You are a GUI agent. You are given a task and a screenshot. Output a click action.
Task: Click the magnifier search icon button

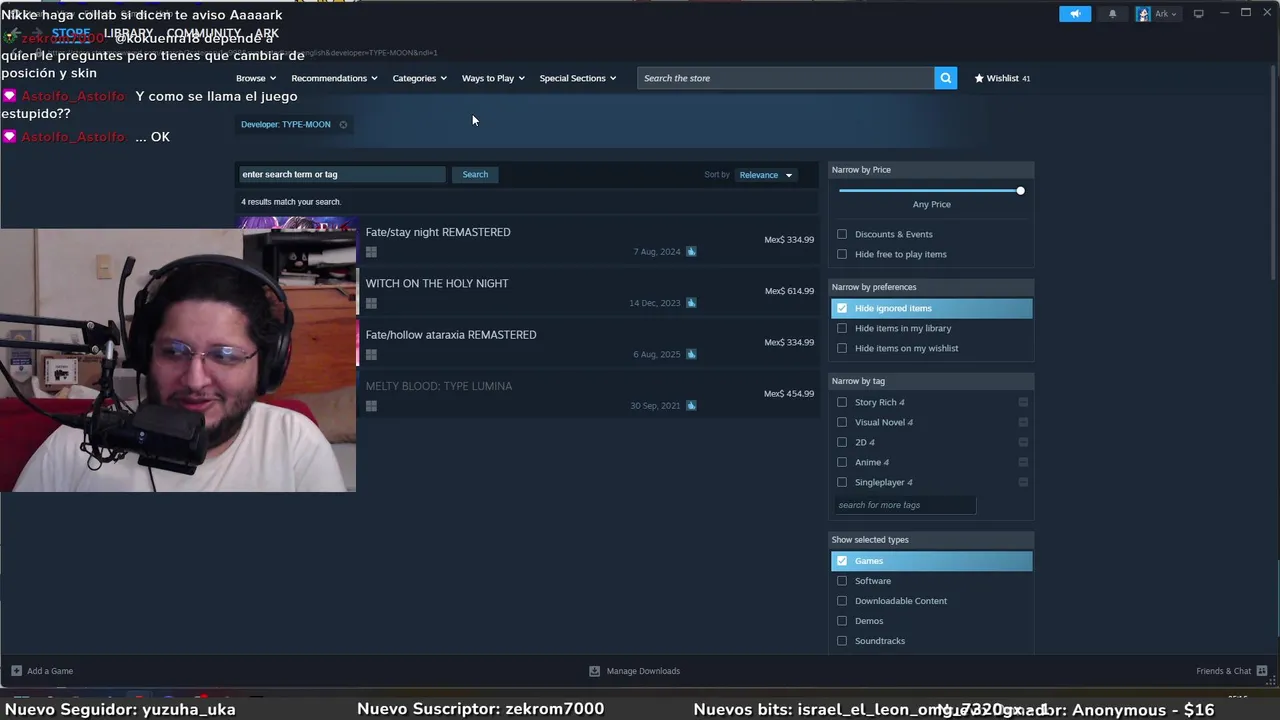pos(945,78)
